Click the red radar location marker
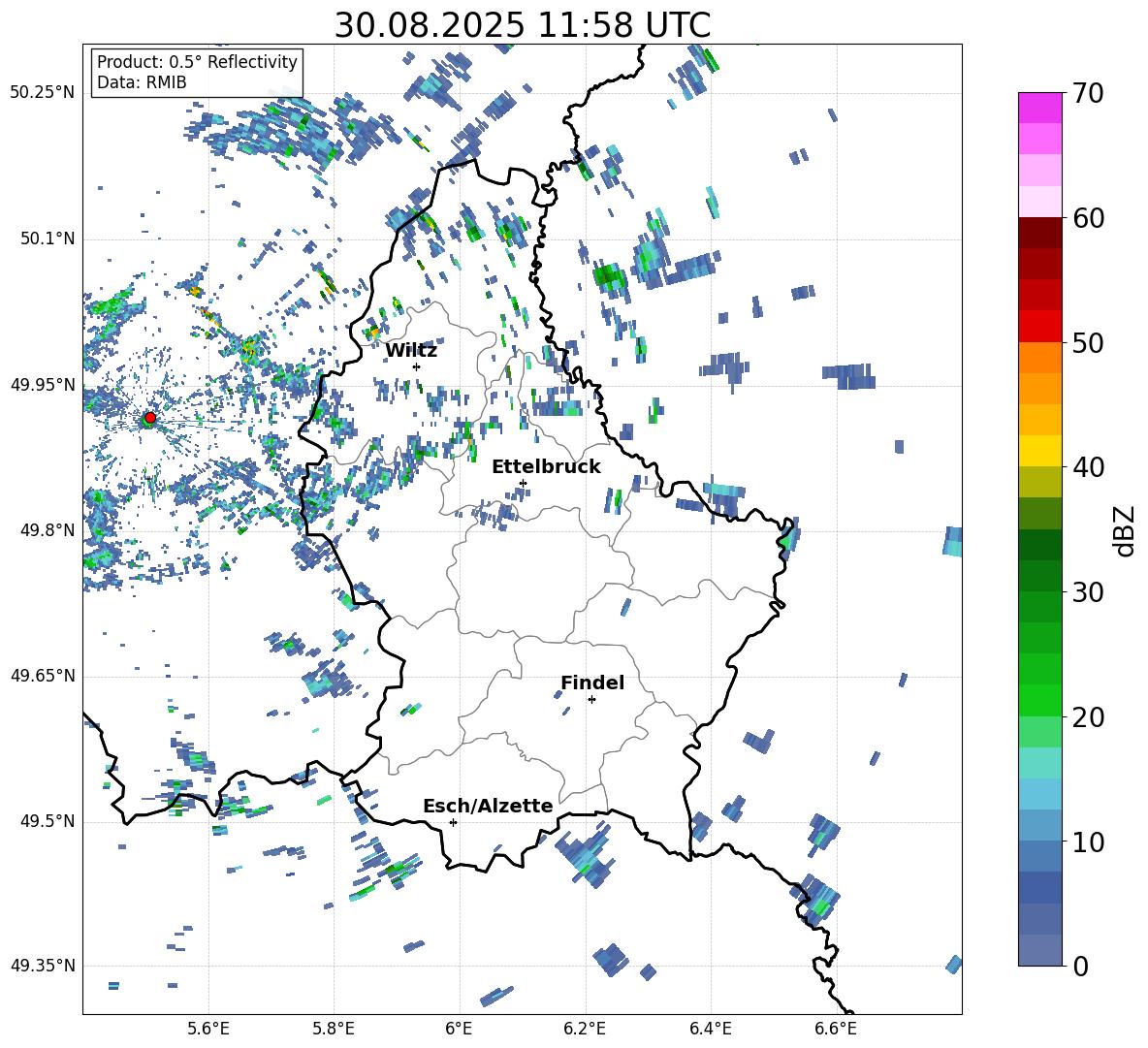 150,418
